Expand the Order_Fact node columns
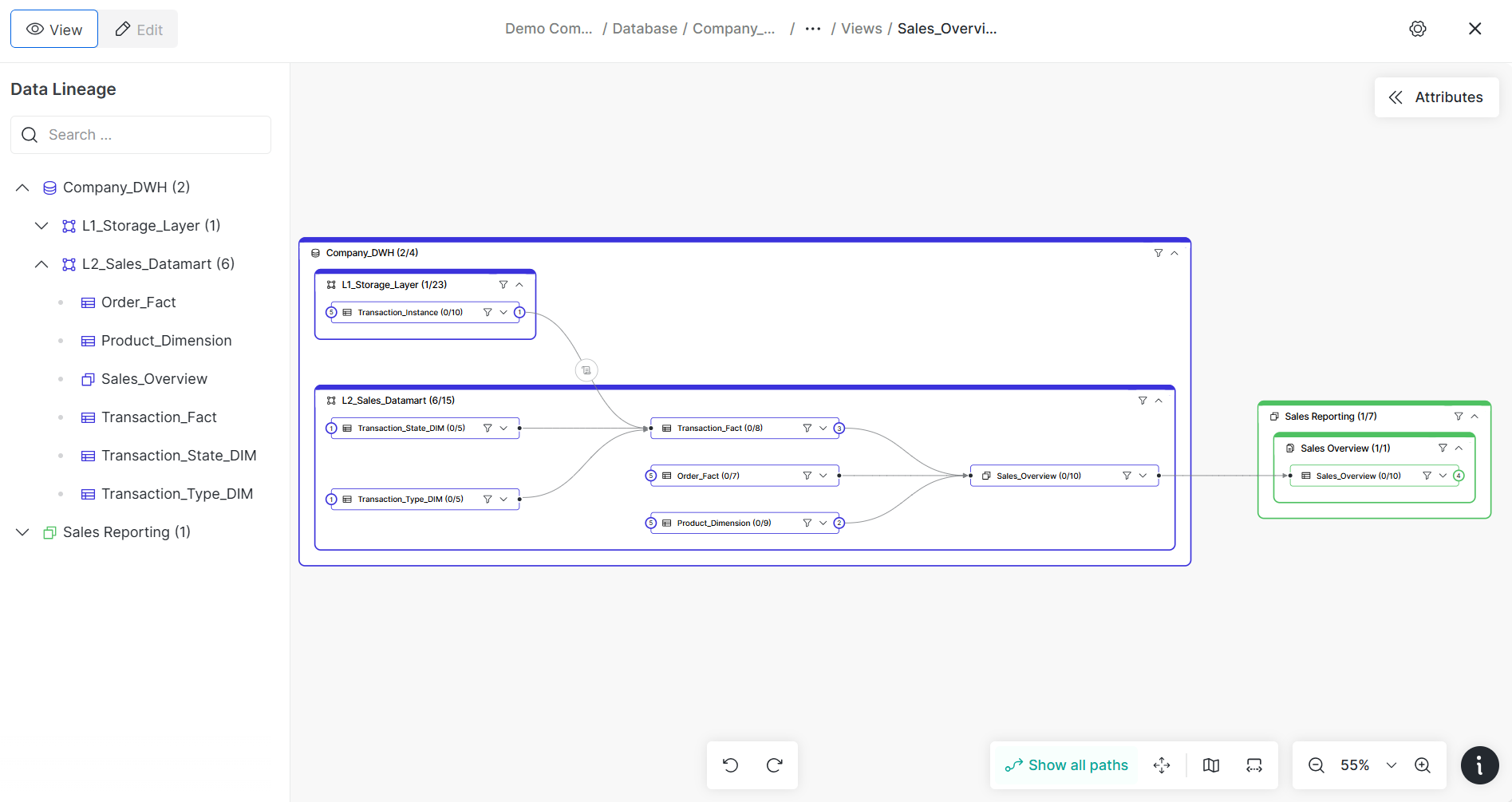 [823, 476]
